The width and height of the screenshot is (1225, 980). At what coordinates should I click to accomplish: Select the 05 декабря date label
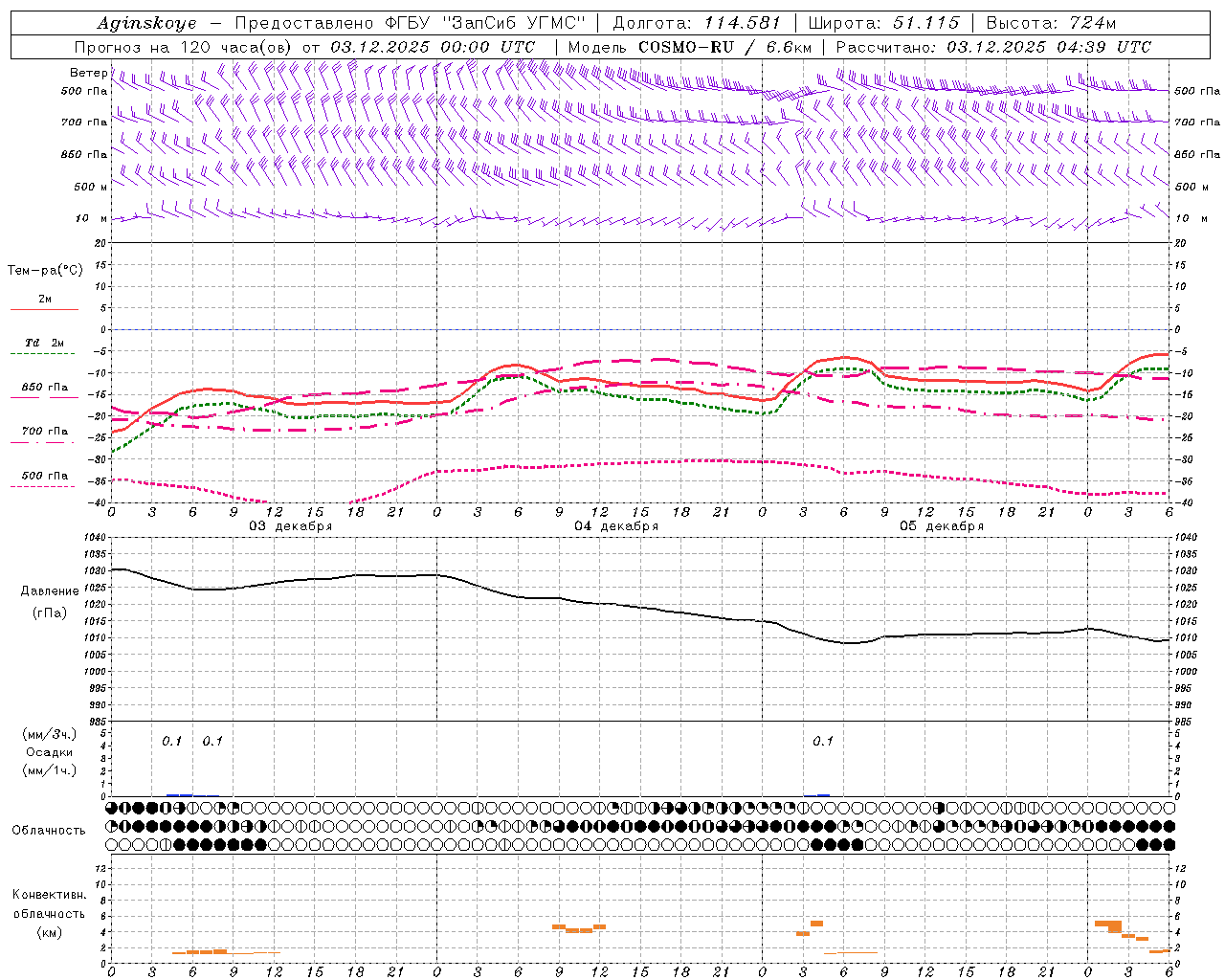942,526
